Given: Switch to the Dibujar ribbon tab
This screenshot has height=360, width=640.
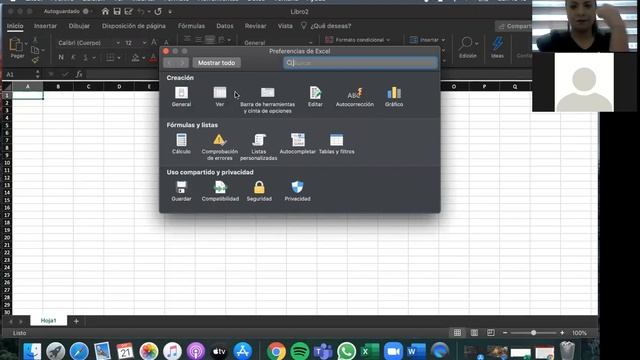Looking at the screenshot, I should point(79,26).
